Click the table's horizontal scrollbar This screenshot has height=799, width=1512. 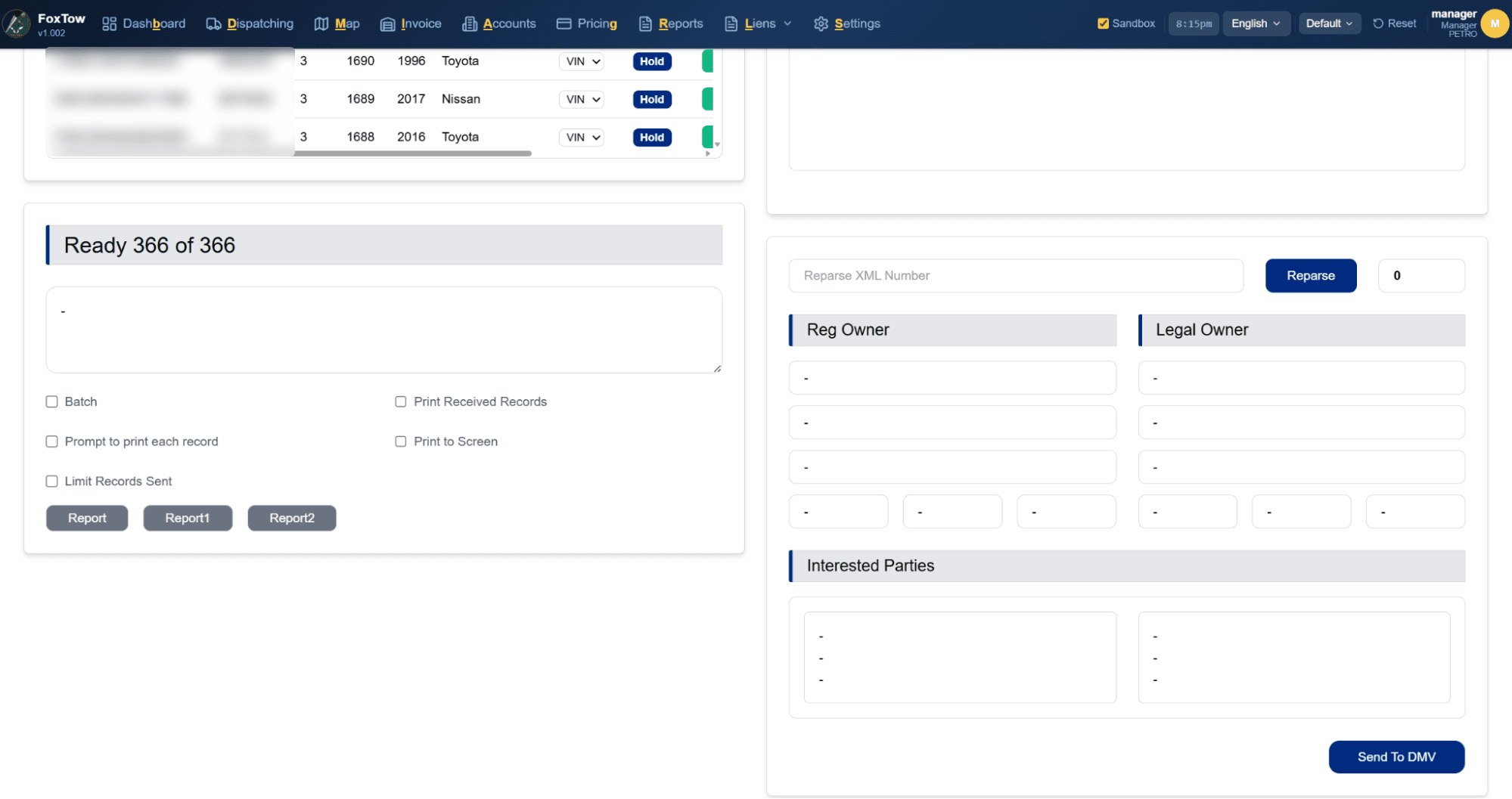coord(413,153)
